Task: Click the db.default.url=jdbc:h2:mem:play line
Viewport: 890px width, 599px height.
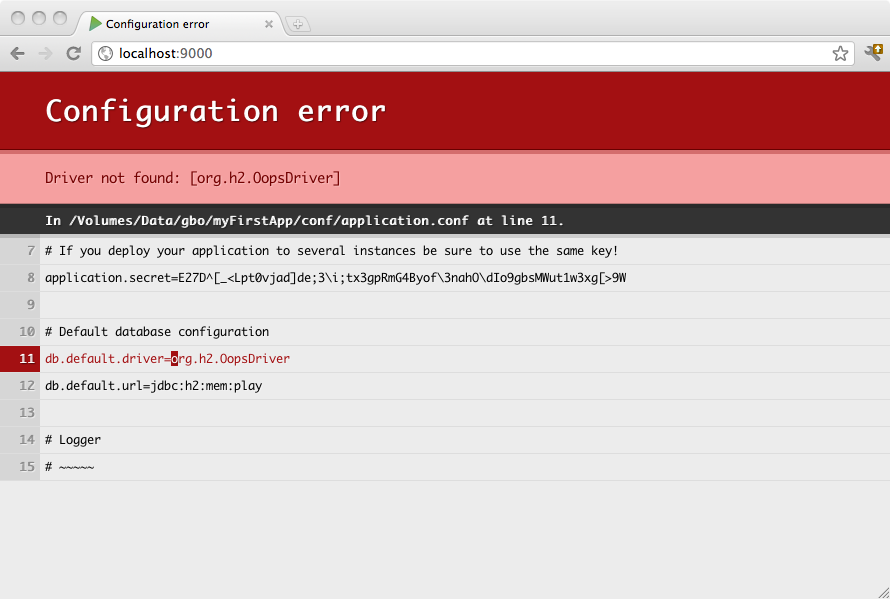Action: [x=153, y=386]
